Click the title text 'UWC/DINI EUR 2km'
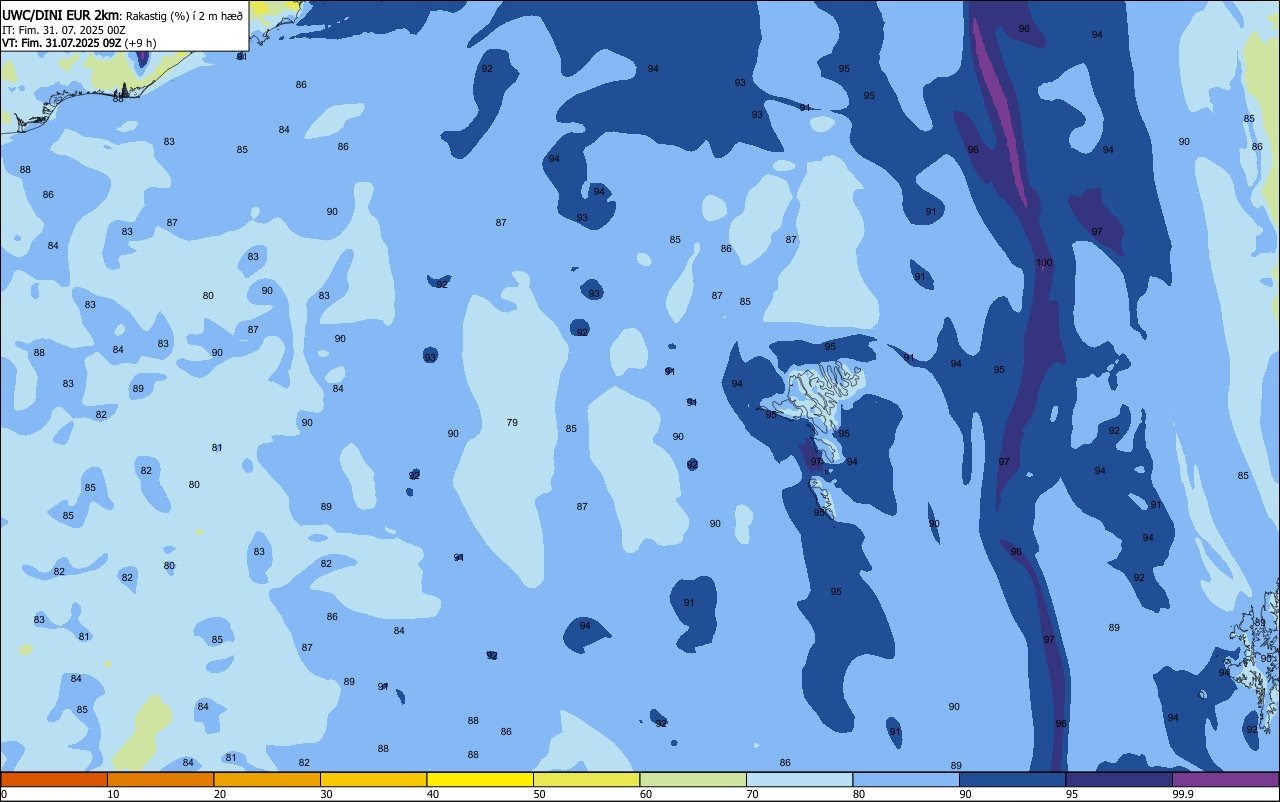 (60, 15)
